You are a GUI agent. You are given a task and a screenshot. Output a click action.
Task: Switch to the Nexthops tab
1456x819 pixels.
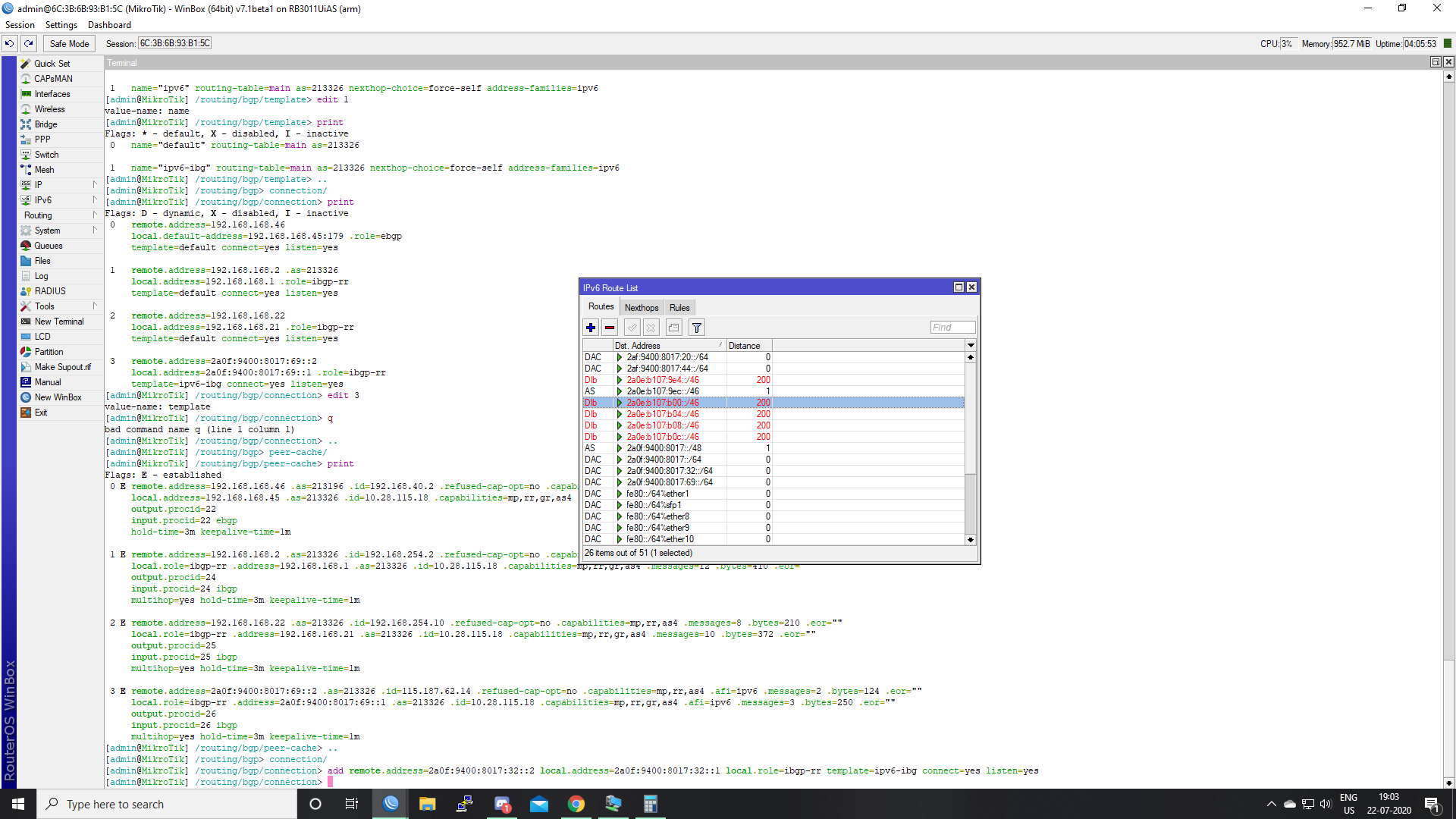coord(642,308)
